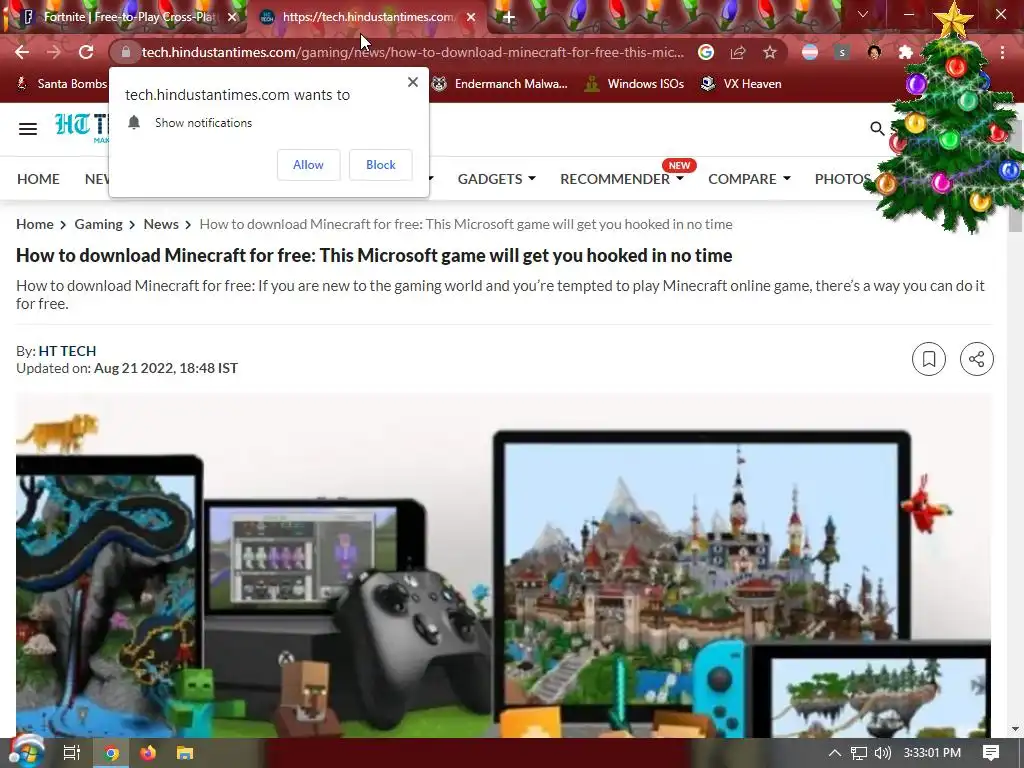Open the Action Center notifications icon
Image resolution: width=1024 pixels, height=768 pixels.
(x=991, y=753)
